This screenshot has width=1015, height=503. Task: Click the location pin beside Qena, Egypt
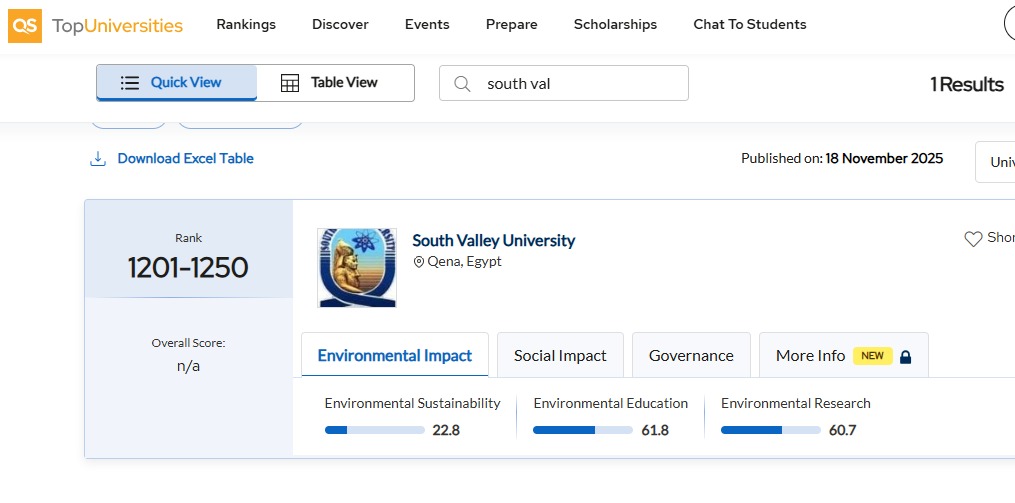419,262
